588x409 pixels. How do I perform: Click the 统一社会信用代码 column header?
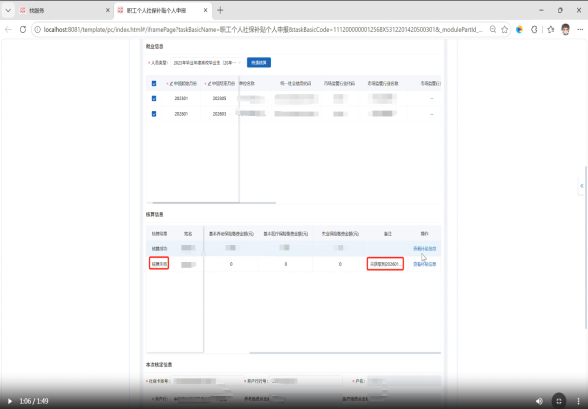coord(296,83)
